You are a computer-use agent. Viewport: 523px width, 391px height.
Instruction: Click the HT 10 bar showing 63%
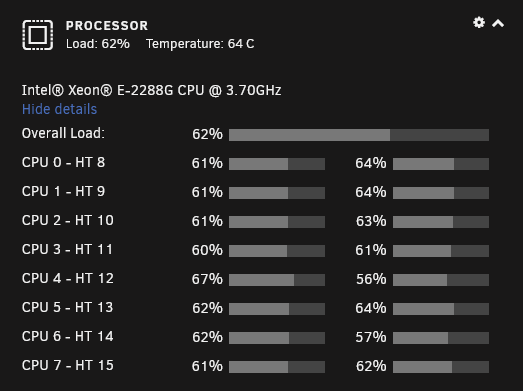[x=441, y=222]
